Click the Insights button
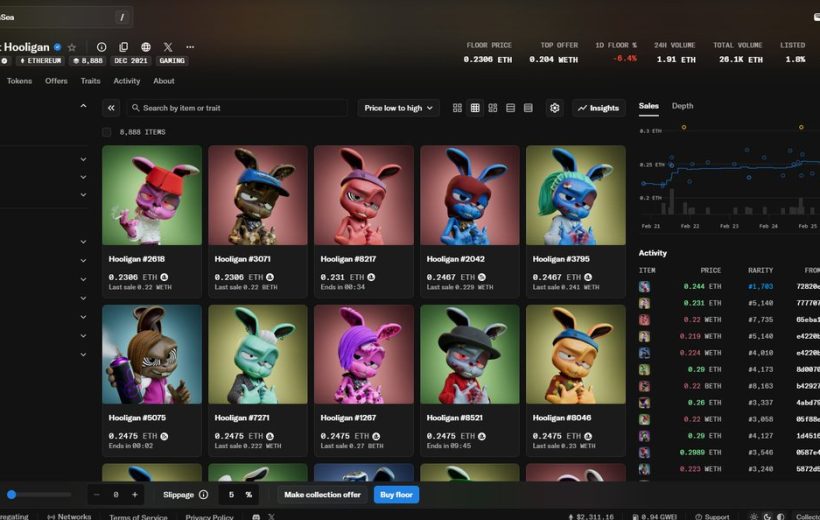Screen dimensions: 820x520 tap(598, 108)
